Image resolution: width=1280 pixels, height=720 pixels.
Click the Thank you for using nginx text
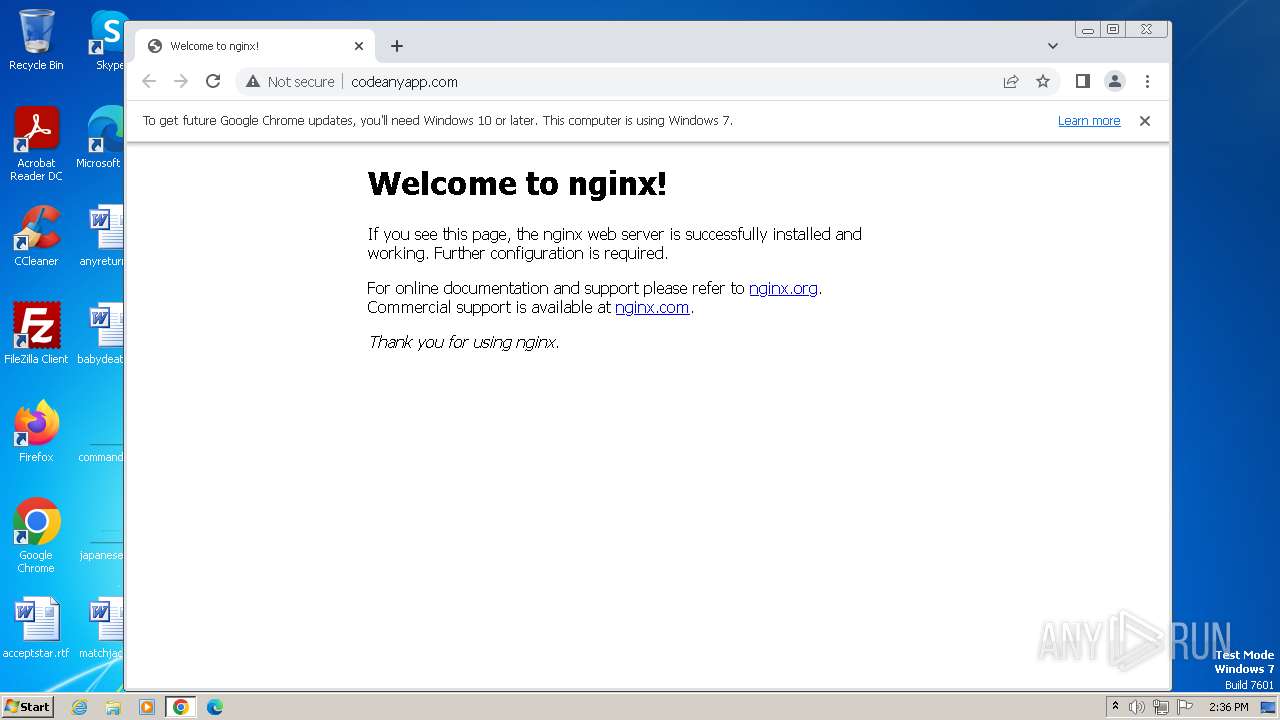(463, 342)
